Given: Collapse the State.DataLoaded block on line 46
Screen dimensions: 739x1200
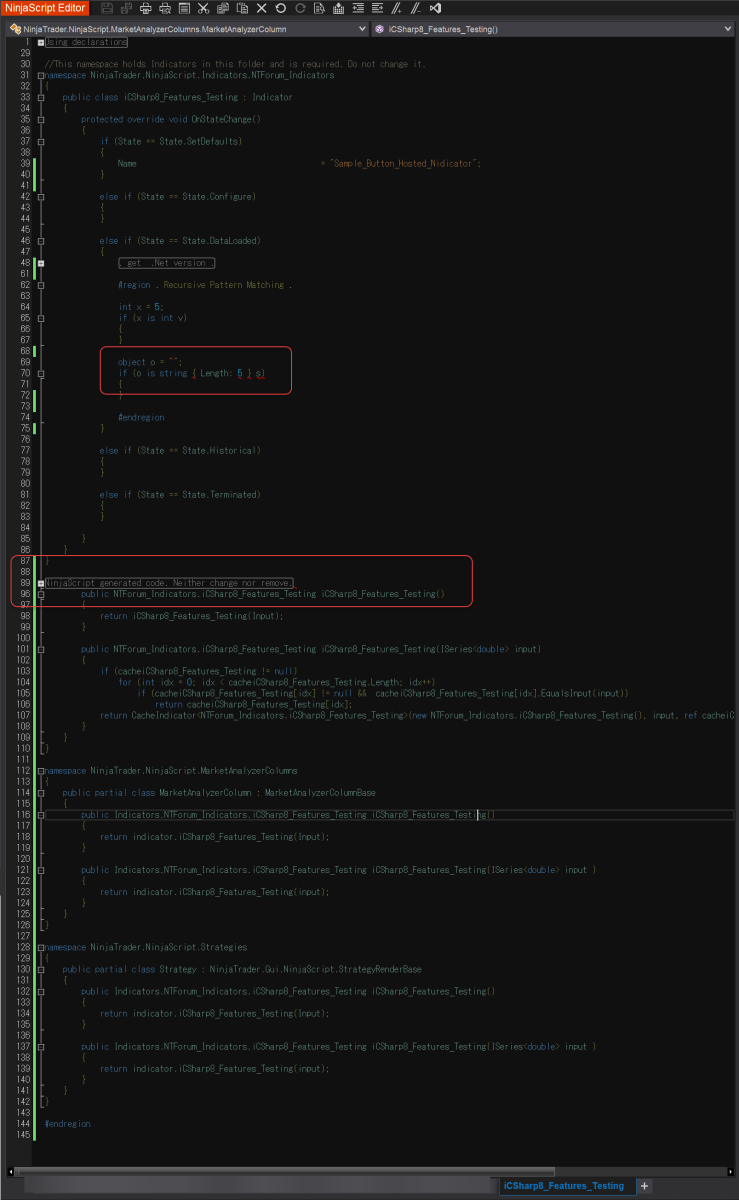Looking at the screenshot, I should [41, 241].
